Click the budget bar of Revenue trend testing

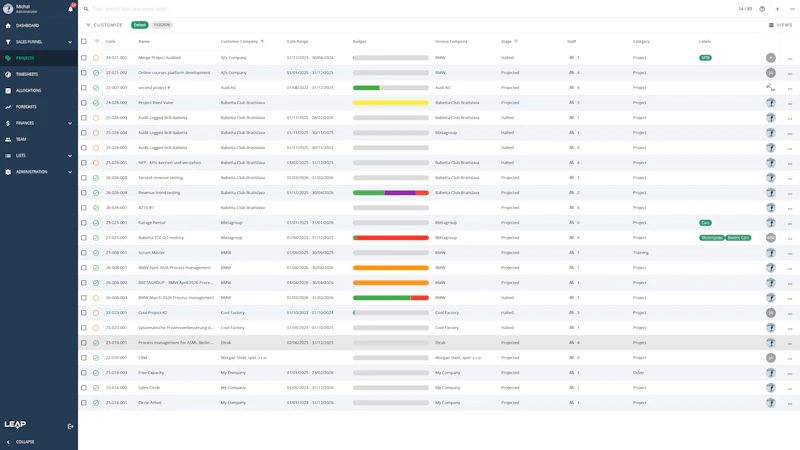point(391,193)
